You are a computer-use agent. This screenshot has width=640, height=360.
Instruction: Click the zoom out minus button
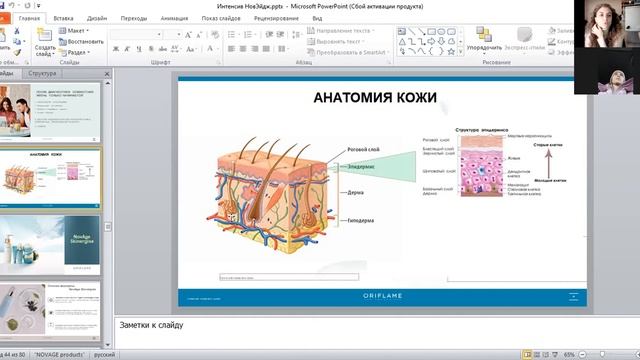[583, 354]
